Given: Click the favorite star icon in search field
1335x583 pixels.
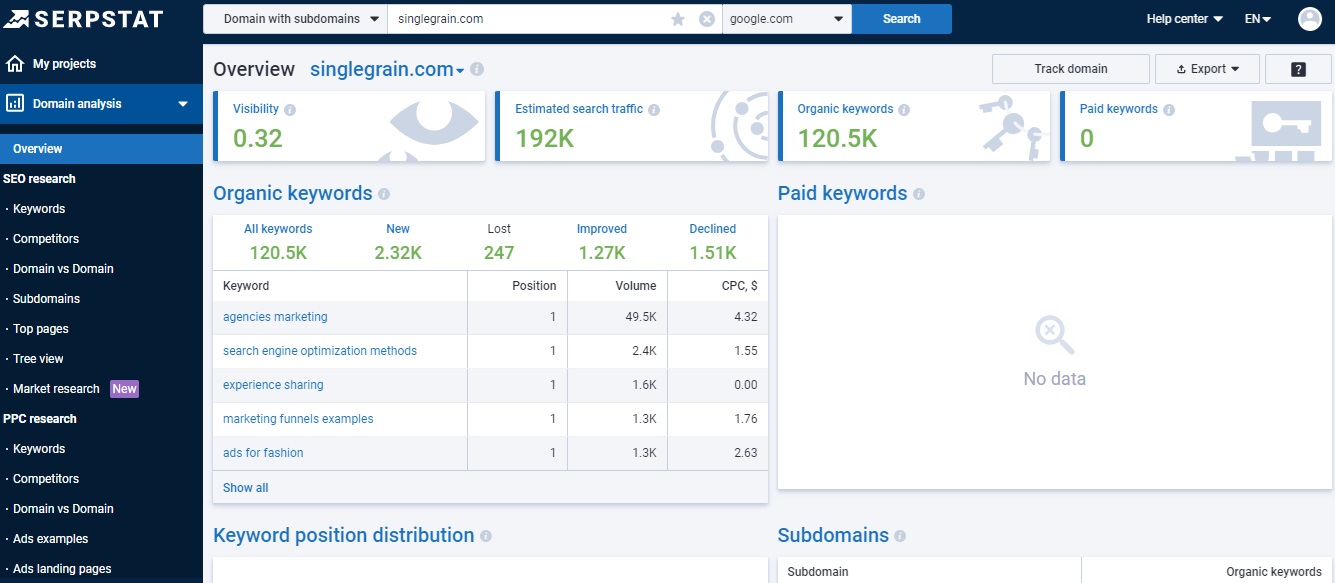Looking at the screenshot, I should click(x=678, y=19).
